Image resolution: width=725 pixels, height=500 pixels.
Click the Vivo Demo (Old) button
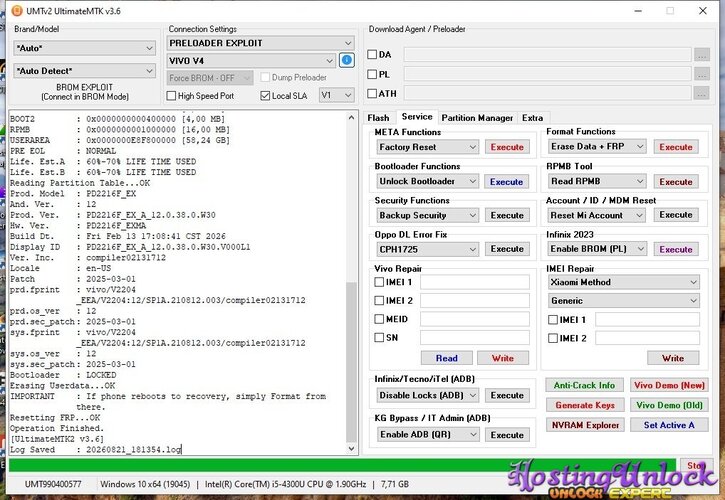(x=669, y=405)
